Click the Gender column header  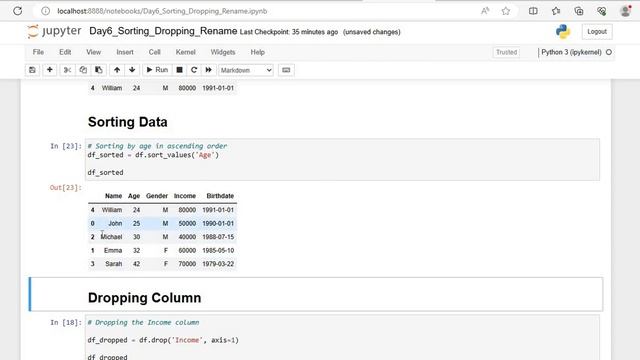(157, 196)
